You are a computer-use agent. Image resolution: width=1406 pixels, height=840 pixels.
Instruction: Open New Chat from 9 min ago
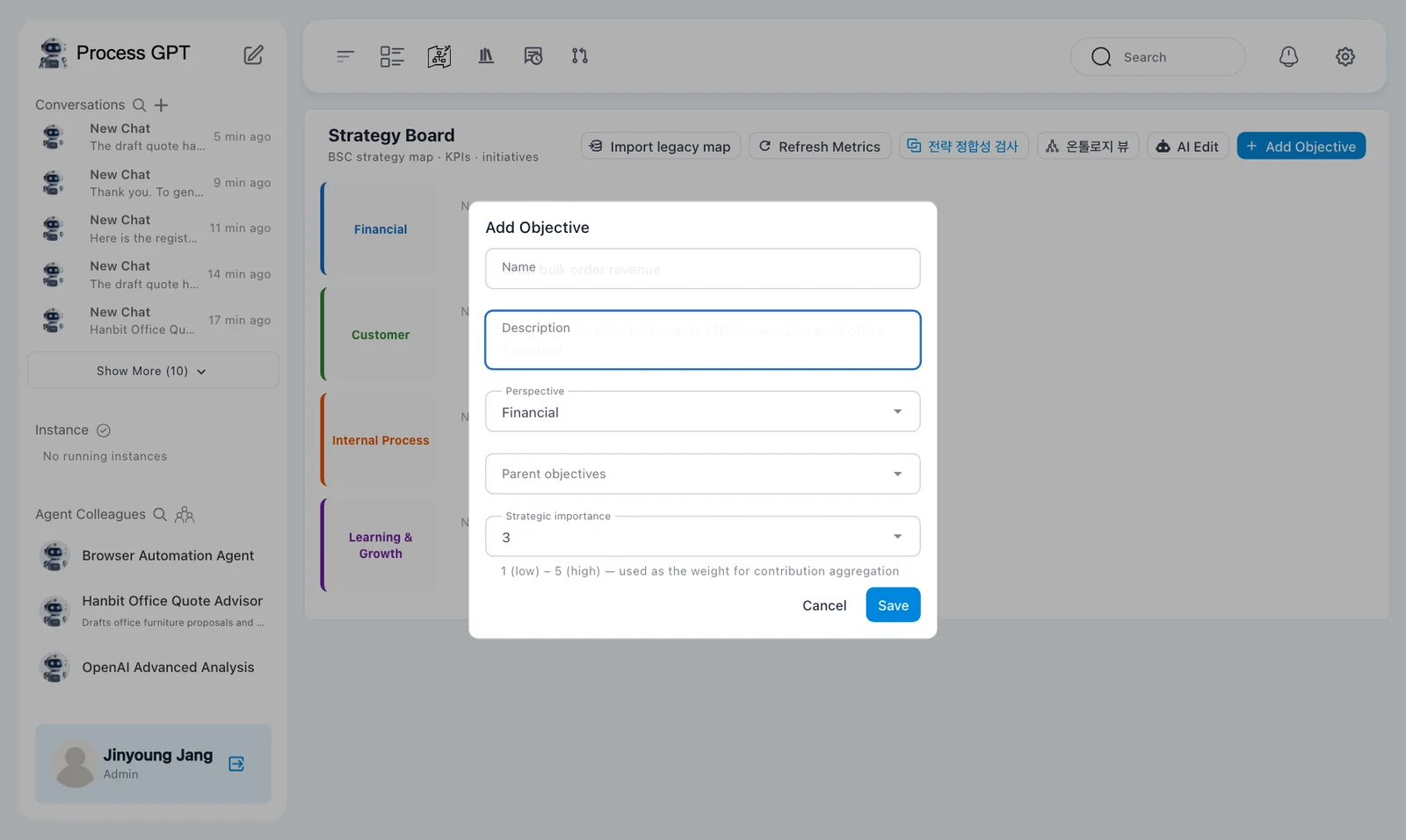click(x=153, y=183)
